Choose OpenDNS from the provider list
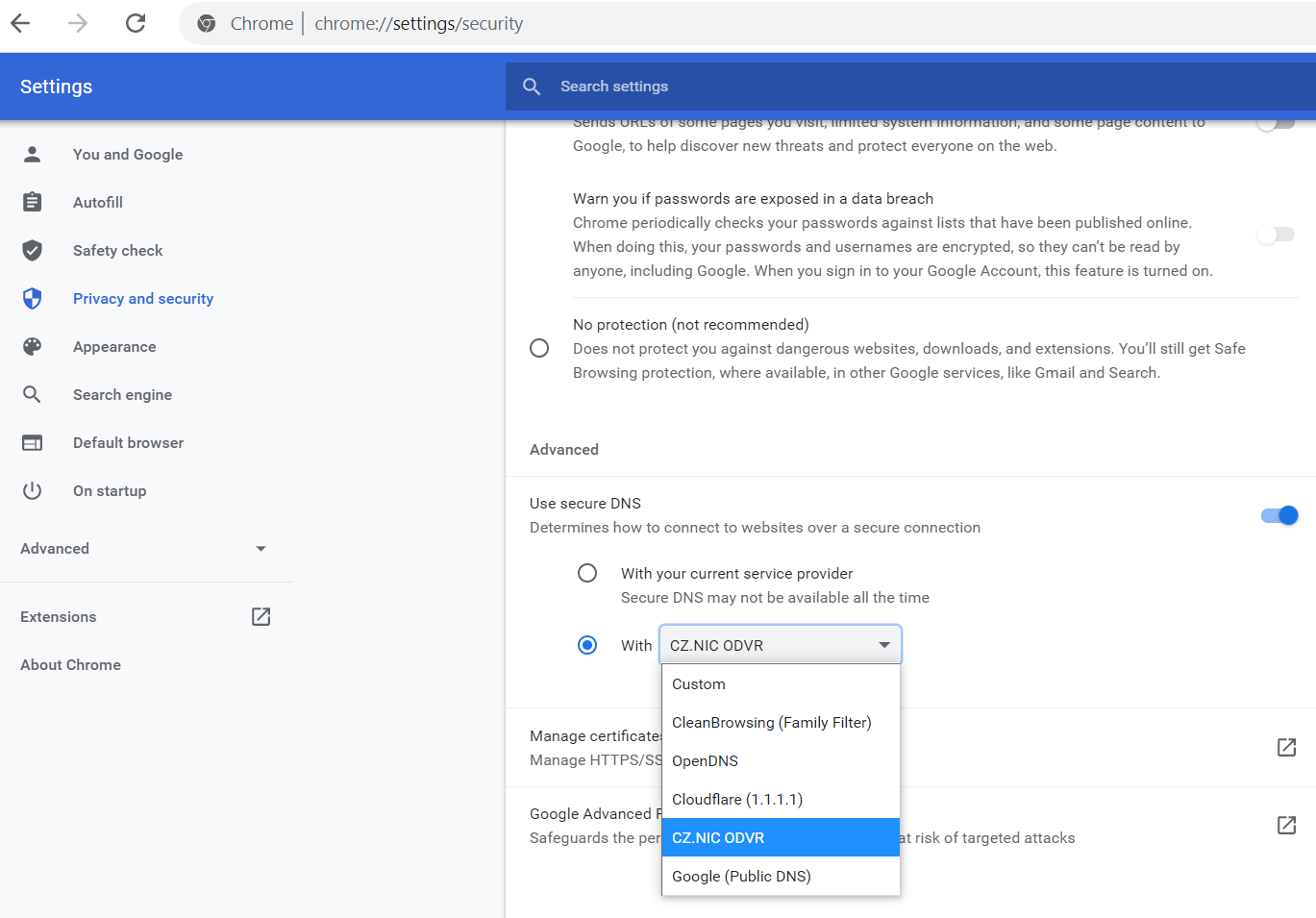This screenshot has width=1316, height=918. pos(781,761)
